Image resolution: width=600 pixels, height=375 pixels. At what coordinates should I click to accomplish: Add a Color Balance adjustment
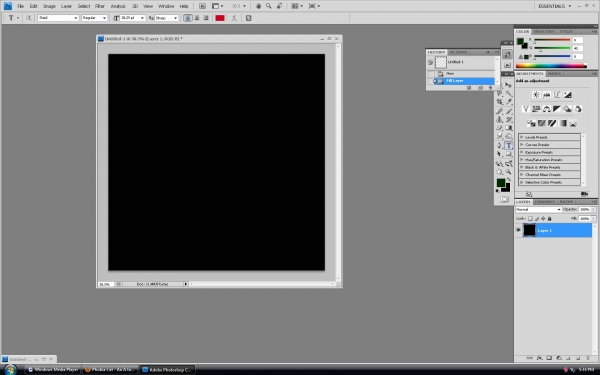pos(546,109)
